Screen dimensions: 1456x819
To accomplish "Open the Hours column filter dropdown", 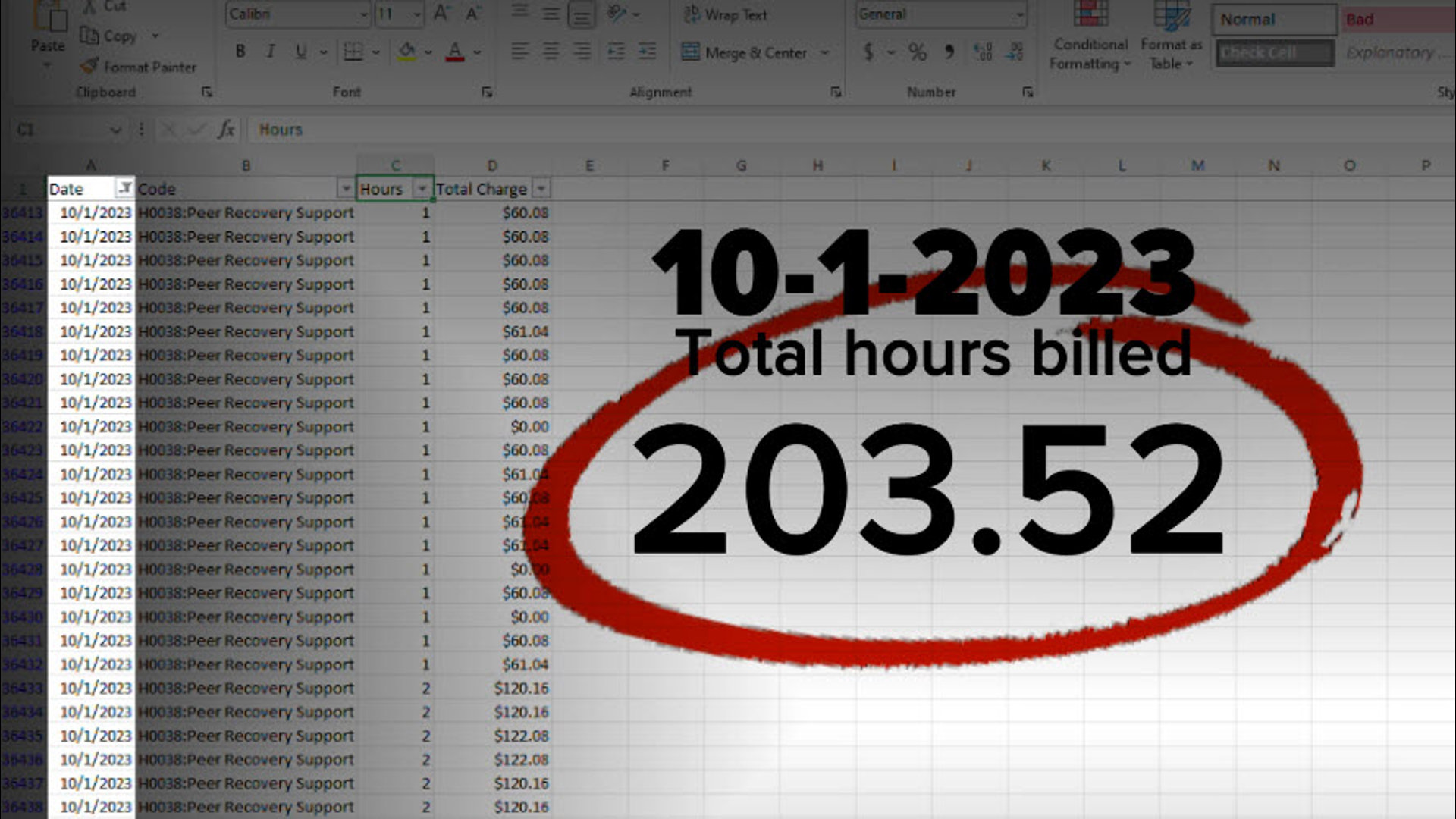I will (422, 188).
